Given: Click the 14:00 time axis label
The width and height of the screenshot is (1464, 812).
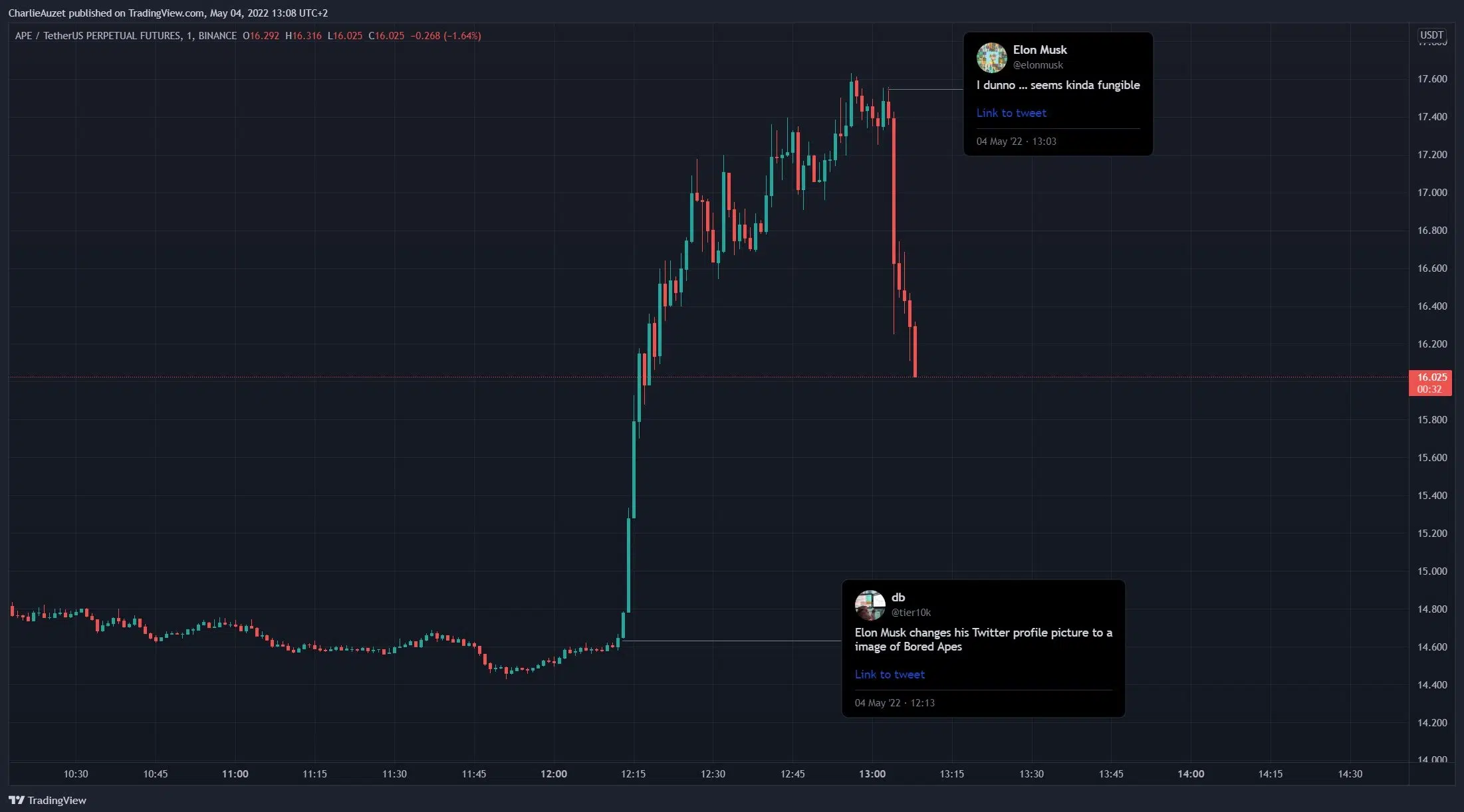Looking at the screenshot, I should (1190, 774).
